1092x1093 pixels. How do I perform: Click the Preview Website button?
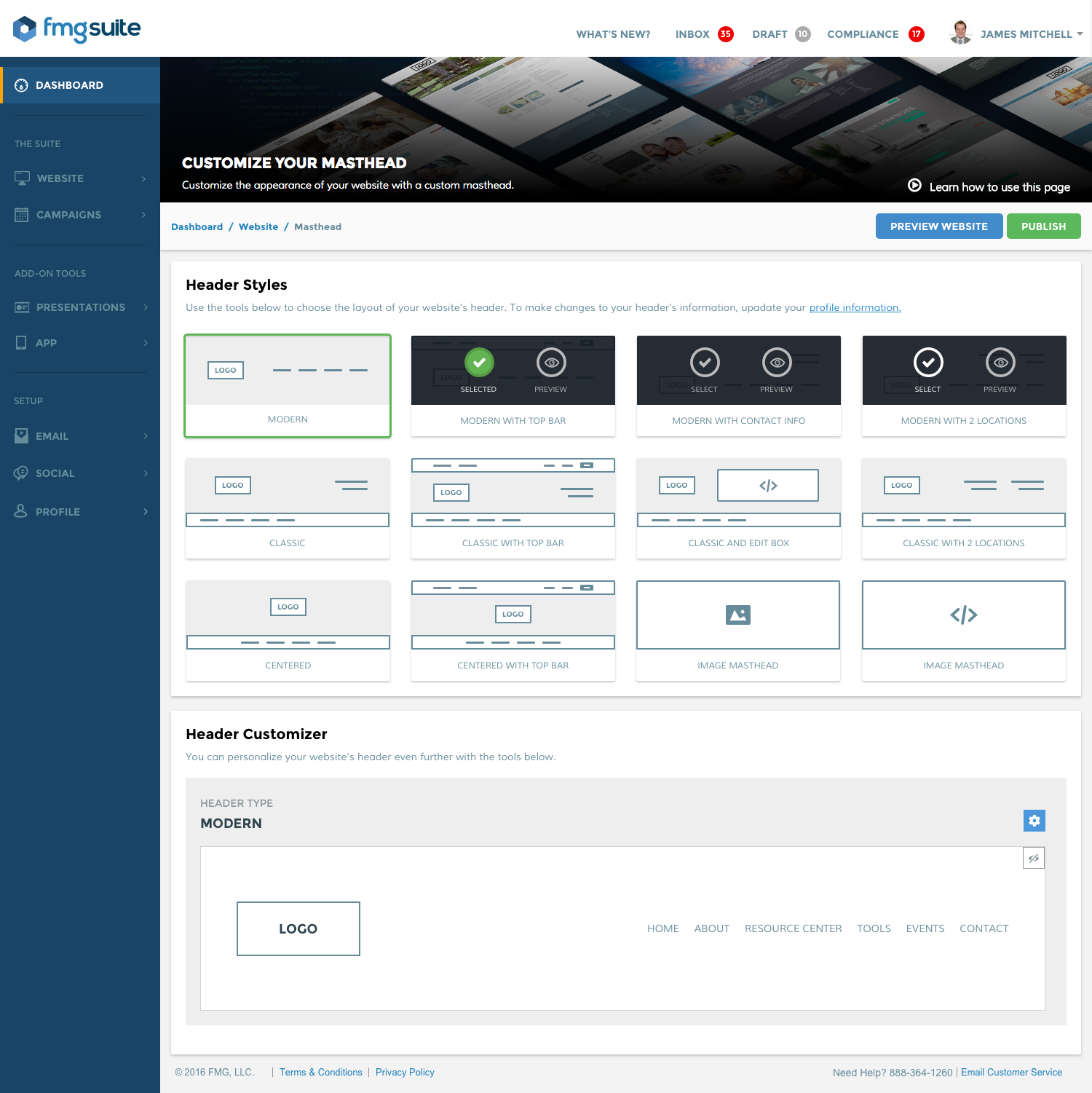click(x=938, y=226)
